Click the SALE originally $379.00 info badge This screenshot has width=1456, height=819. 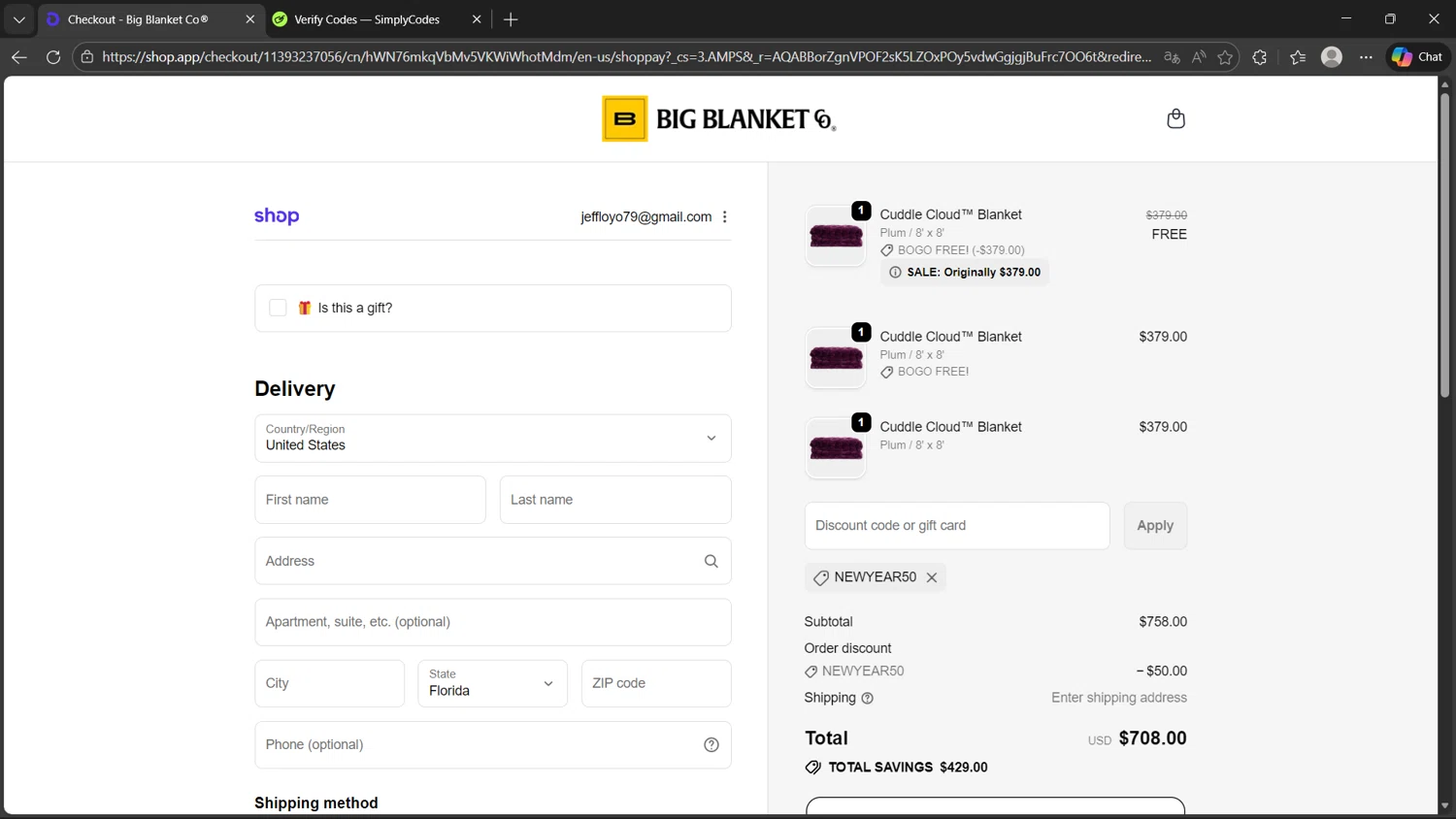click(965, 273)
